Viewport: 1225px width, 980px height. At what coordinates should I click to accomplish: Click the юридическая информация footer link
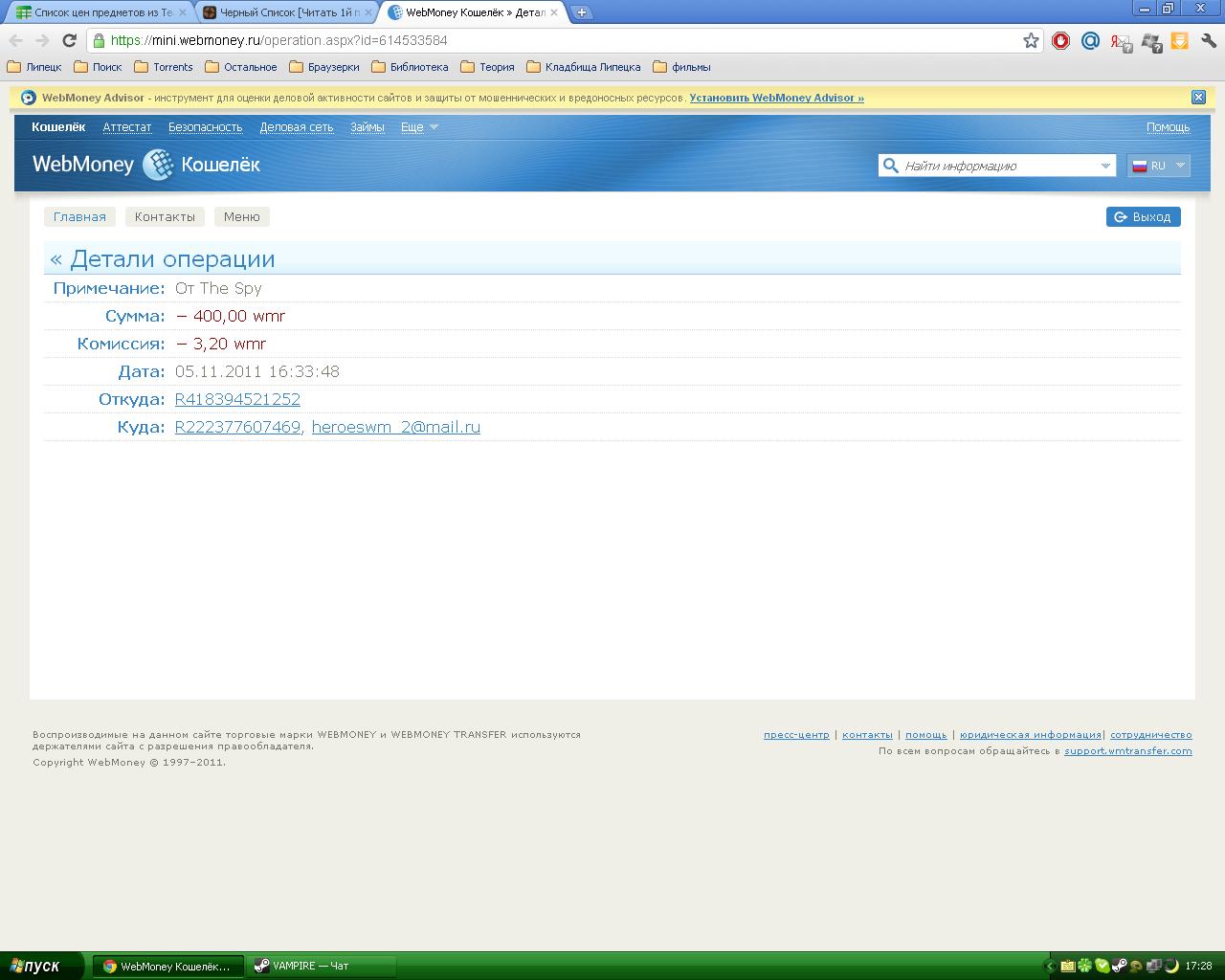click(1031, 735)
